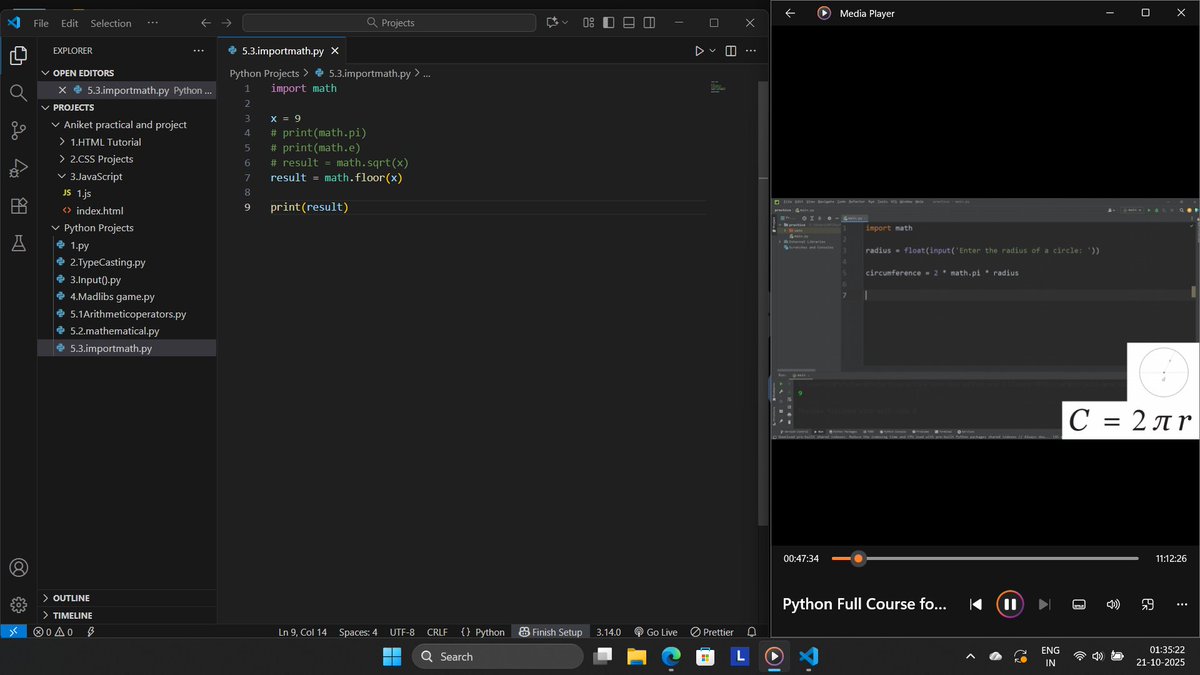Image resolution: width=1200 pixels, height=675 pixels.
Task: Open the Selection menu
Action: point(111,23)
